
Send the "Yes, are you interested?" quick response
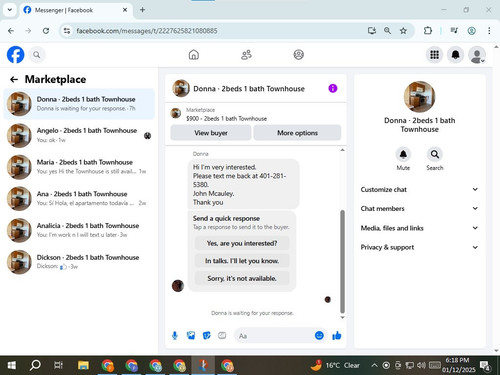(x=242, y=243)
